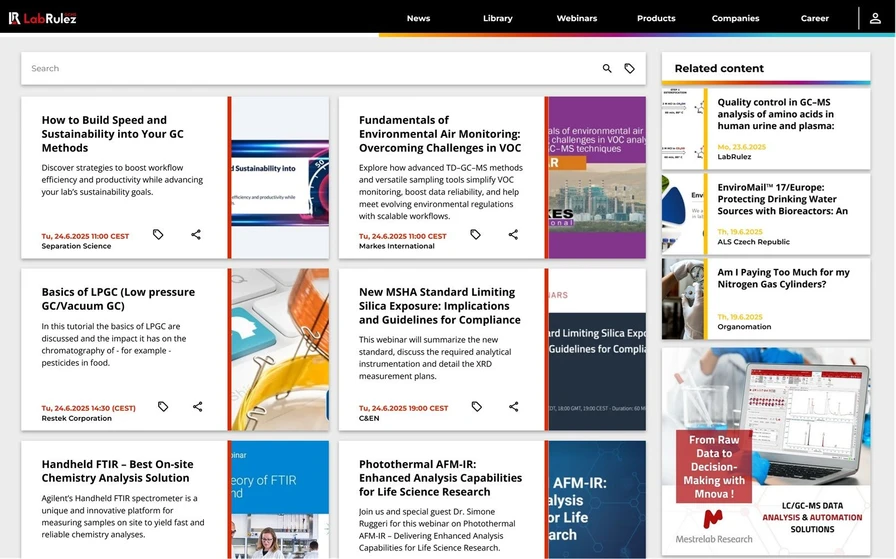Click the 'Tu, 24.6.2025 14:30 (CEST)' date

[89, 408]
